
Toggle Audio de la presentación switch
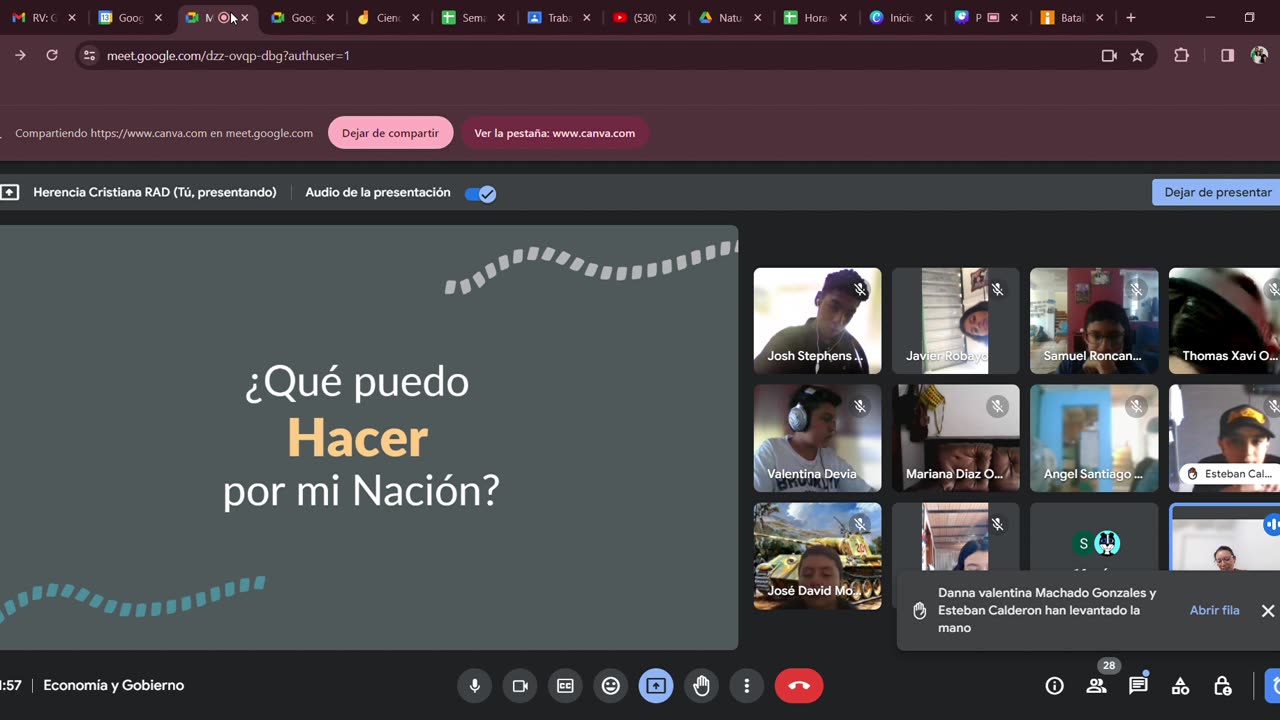[x=481, y=194]
